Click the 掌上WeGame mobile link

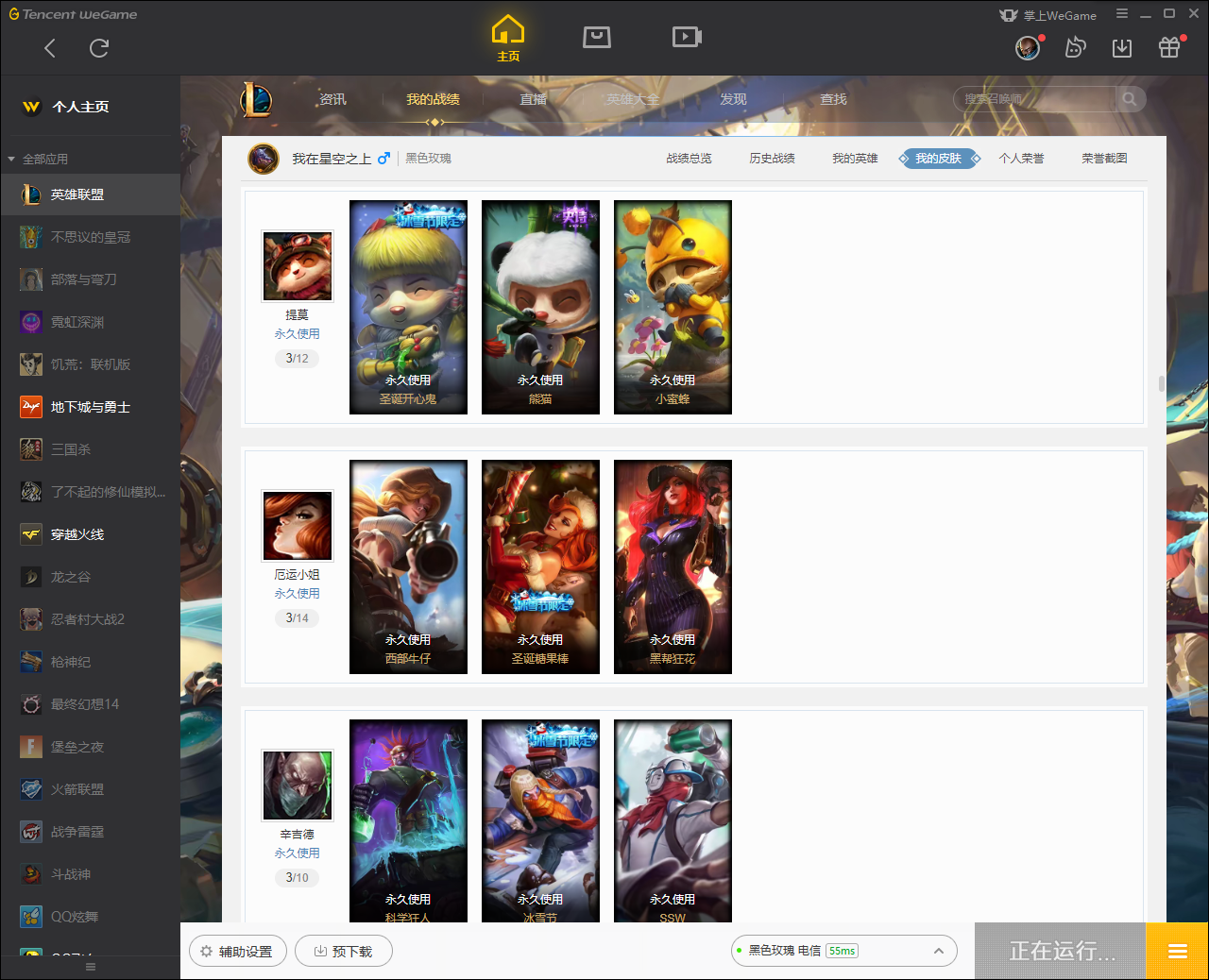click(x=1047, y=15)
